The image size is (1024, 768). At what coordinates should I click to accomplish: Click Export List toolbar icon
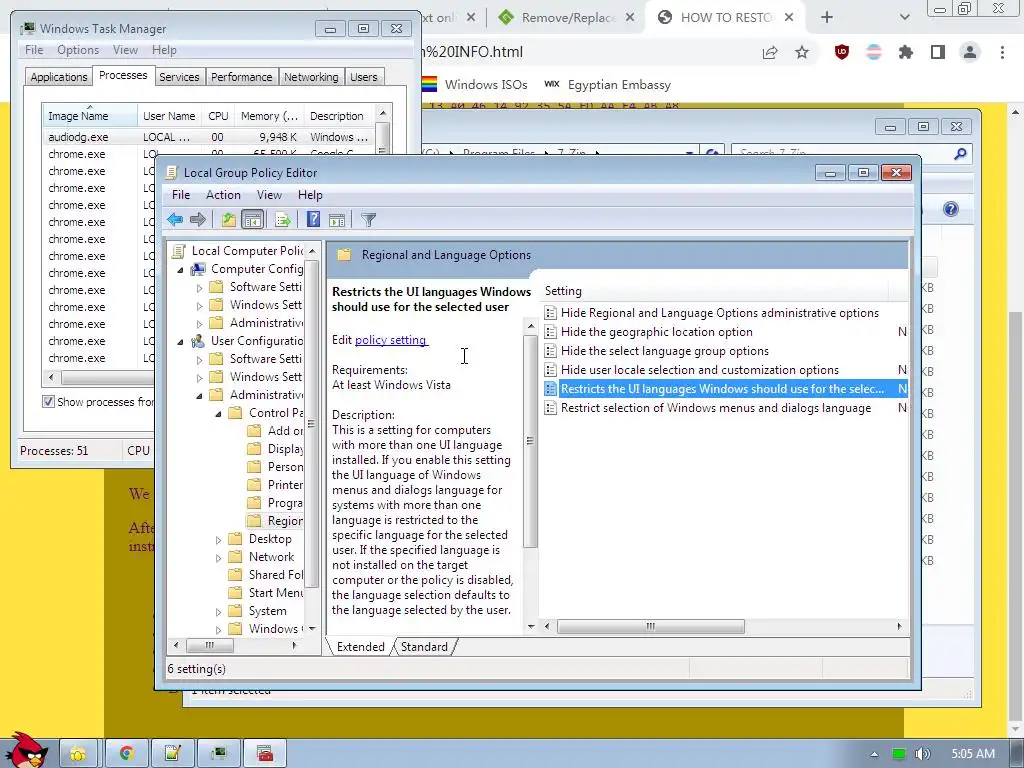(283, 219)
